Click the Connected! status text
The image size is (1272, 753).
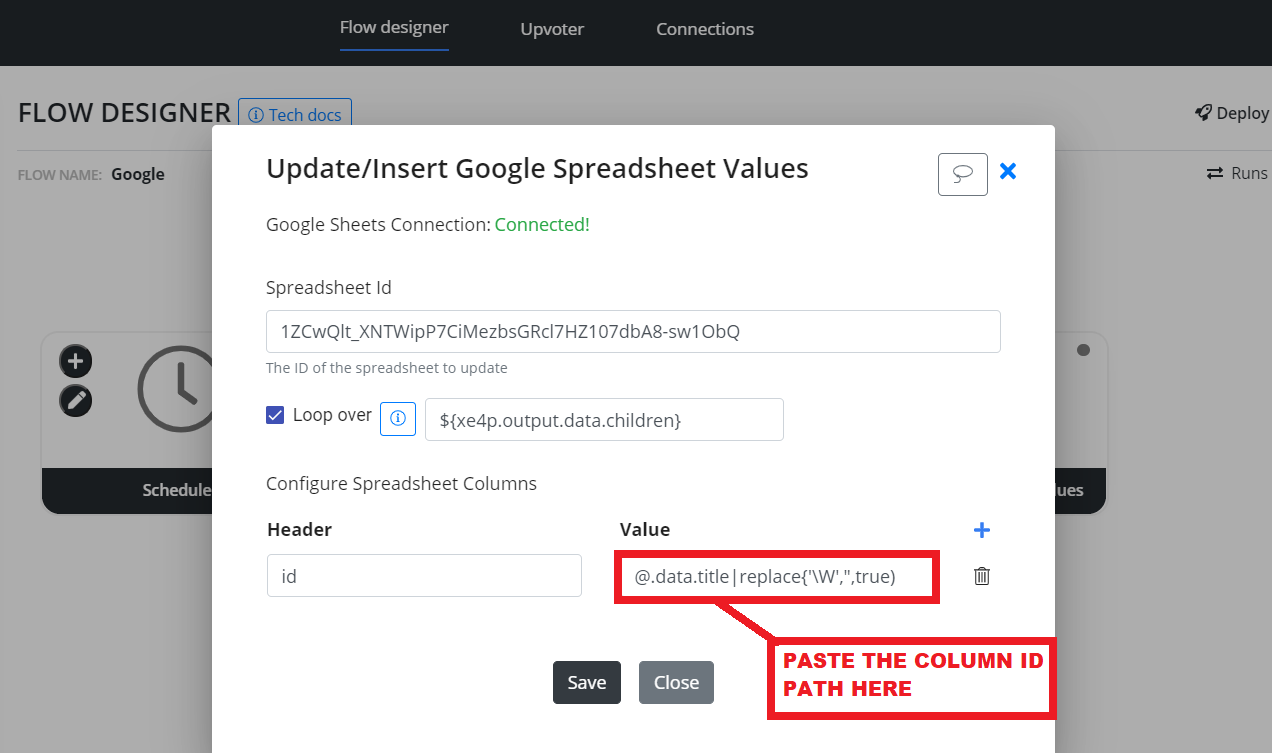[542, 225]
